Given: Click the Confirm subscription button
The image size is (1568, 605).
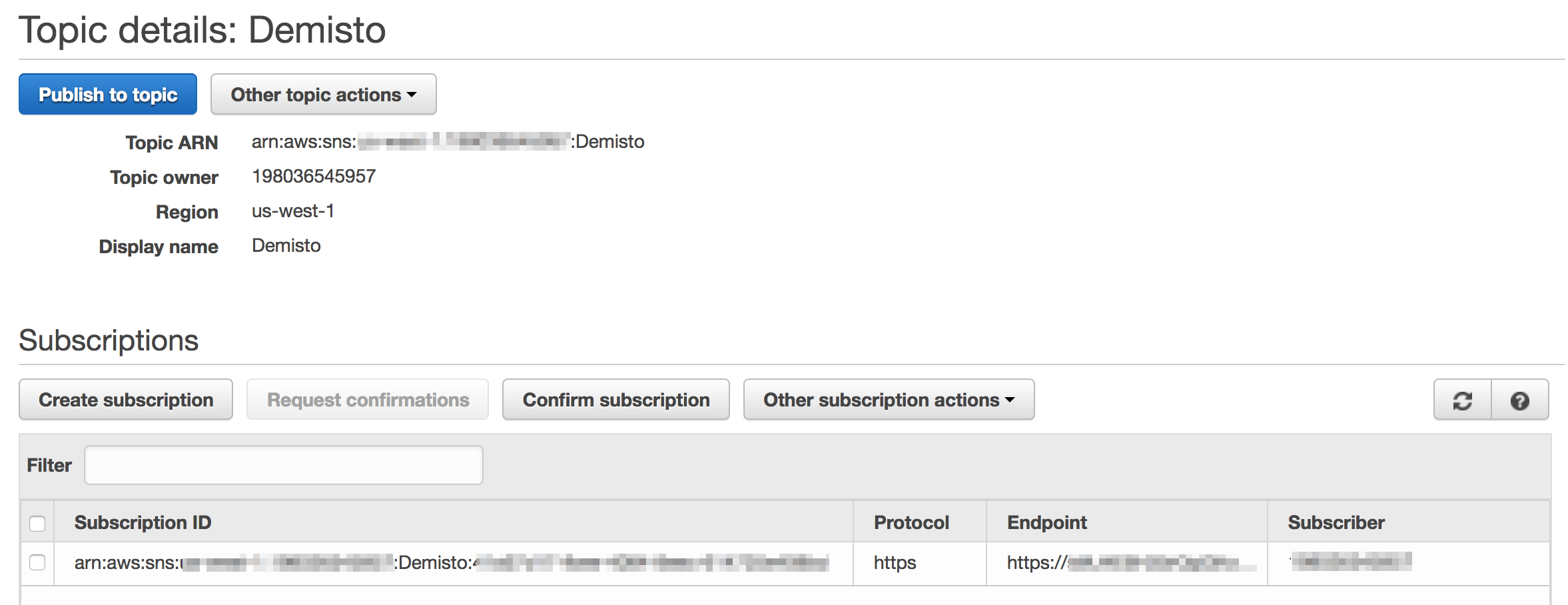Looking at the screenshot, I should [616, 400].
